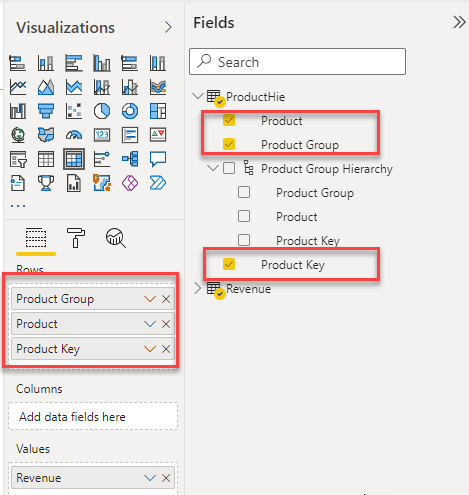Add the ArcGIS Maps visual

click(102, 183)
